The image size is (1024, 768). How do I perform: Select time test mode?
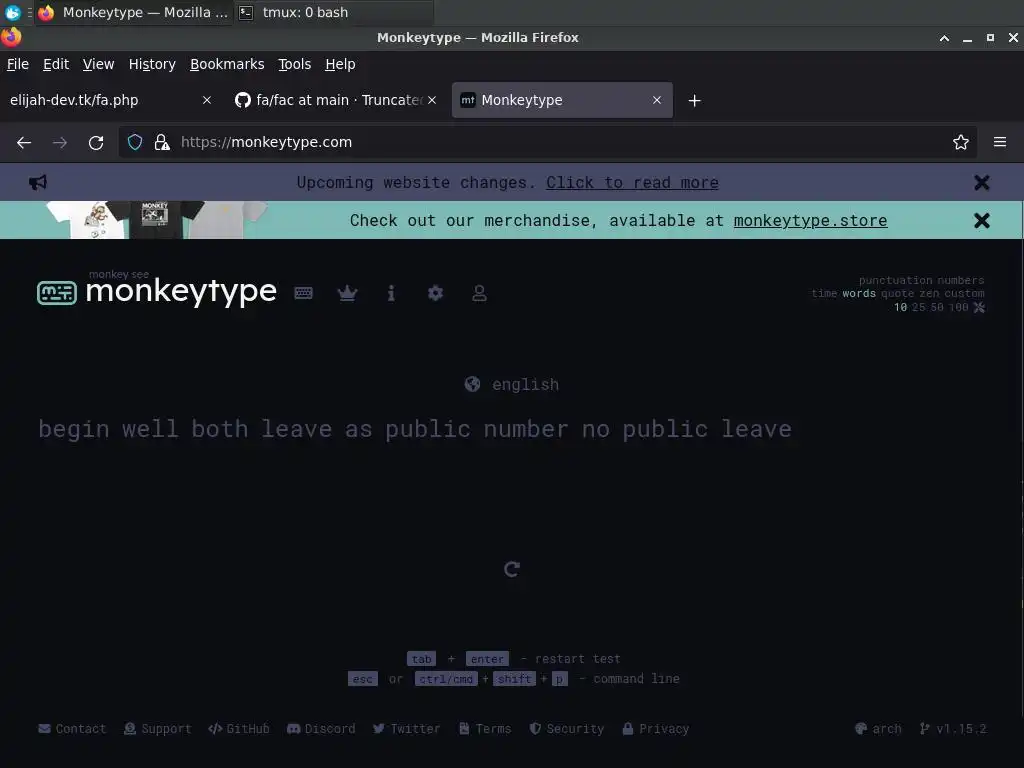824,293
